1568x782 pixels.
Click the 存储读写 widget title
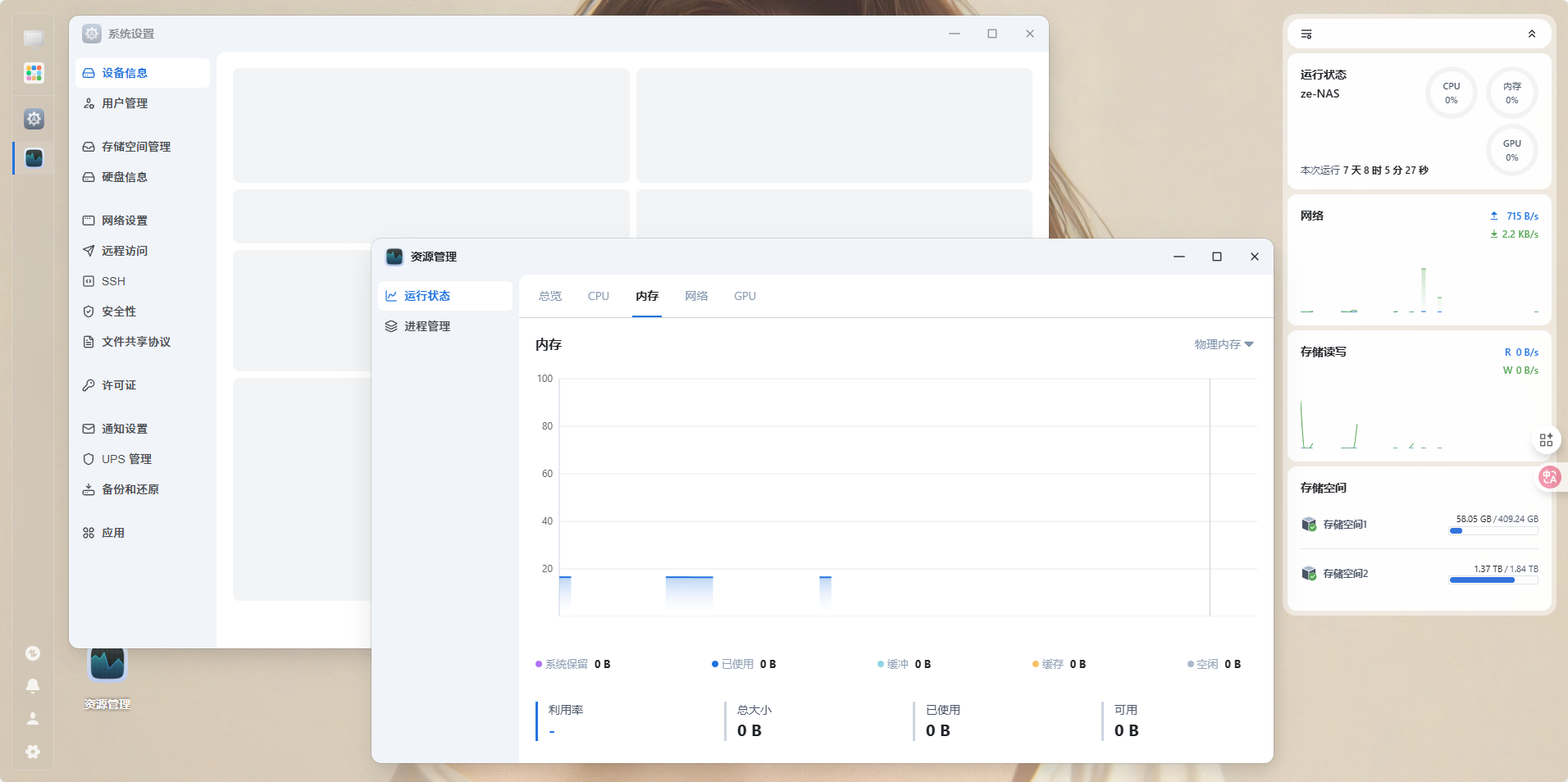tap(1324, 352)
